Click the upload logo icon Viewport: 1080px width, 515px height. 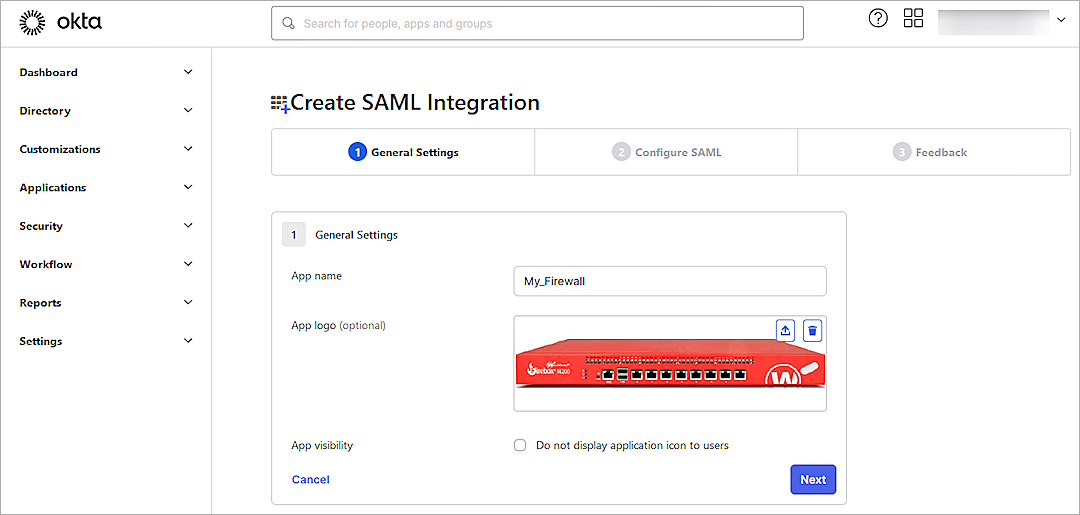[785, 331]
